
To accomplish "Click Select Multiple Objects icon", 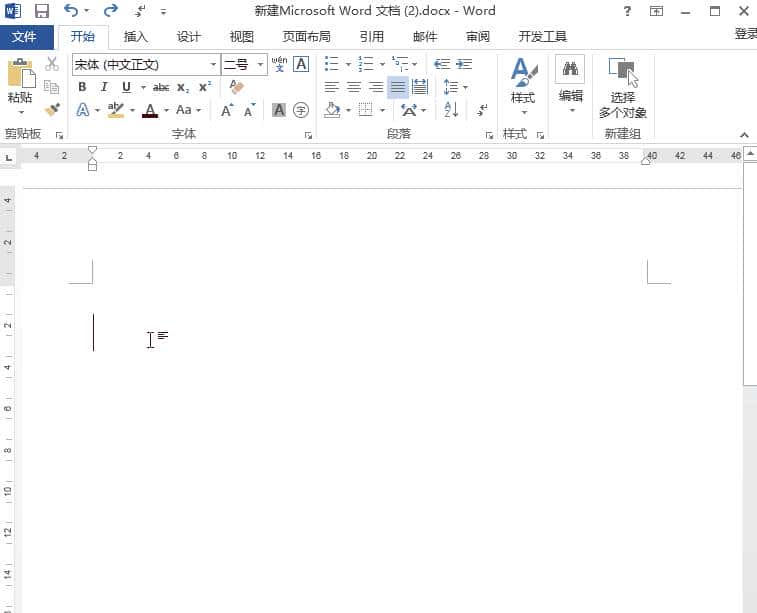I will [x=623, y=72].
